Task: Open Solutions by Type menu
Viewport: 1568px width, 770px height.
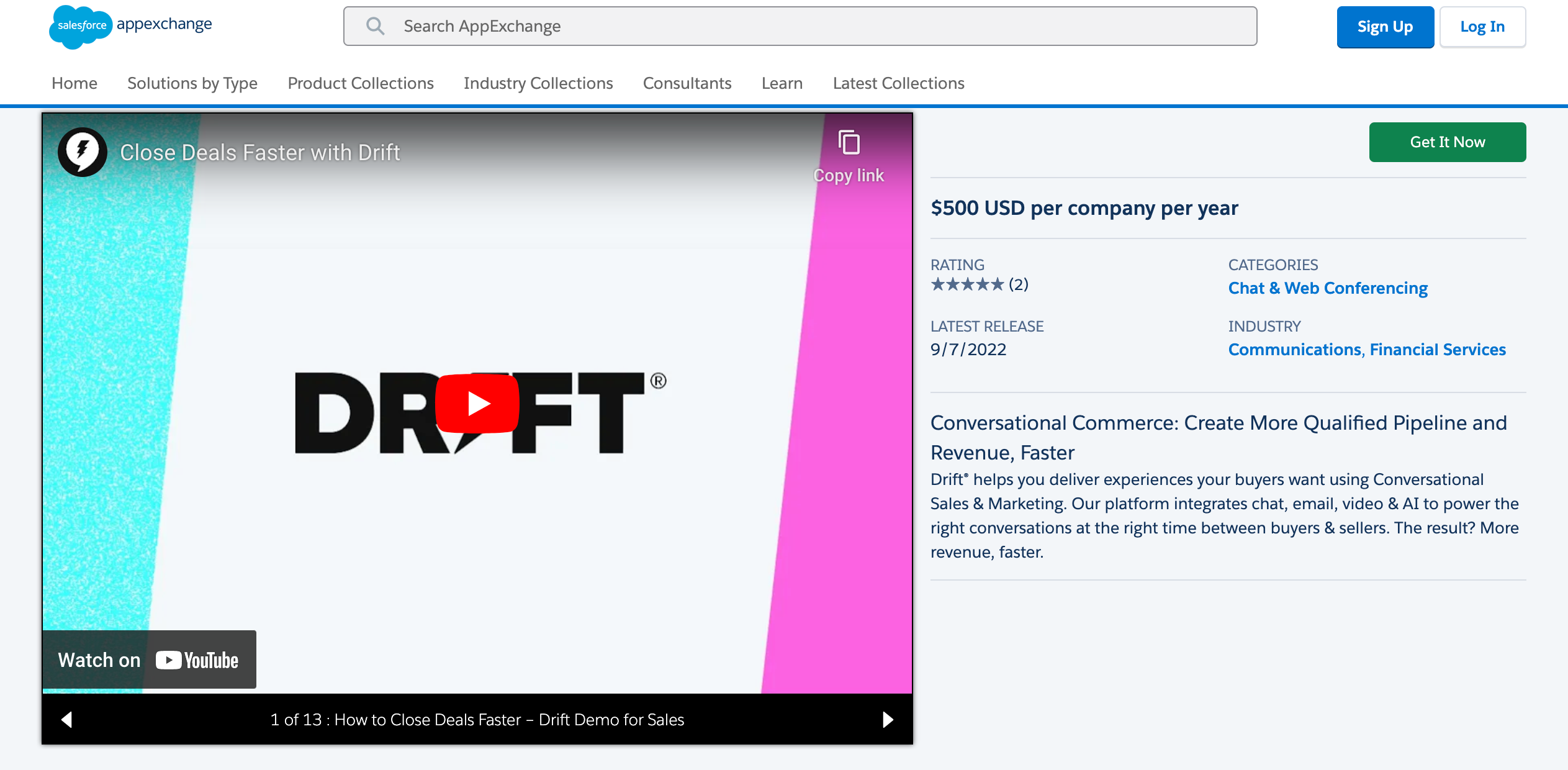Action: (x=192, y=83)
